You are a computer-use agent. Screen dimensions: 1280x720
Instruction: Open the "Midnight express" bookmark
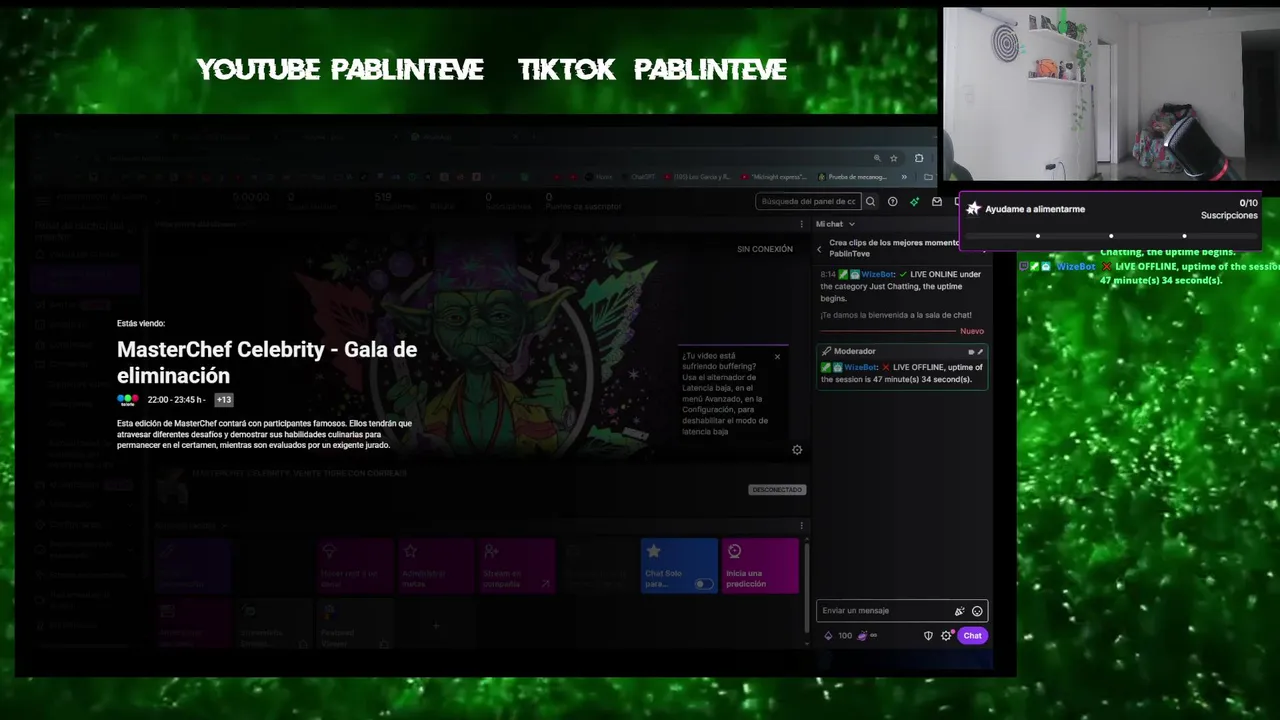click(774, 177)
